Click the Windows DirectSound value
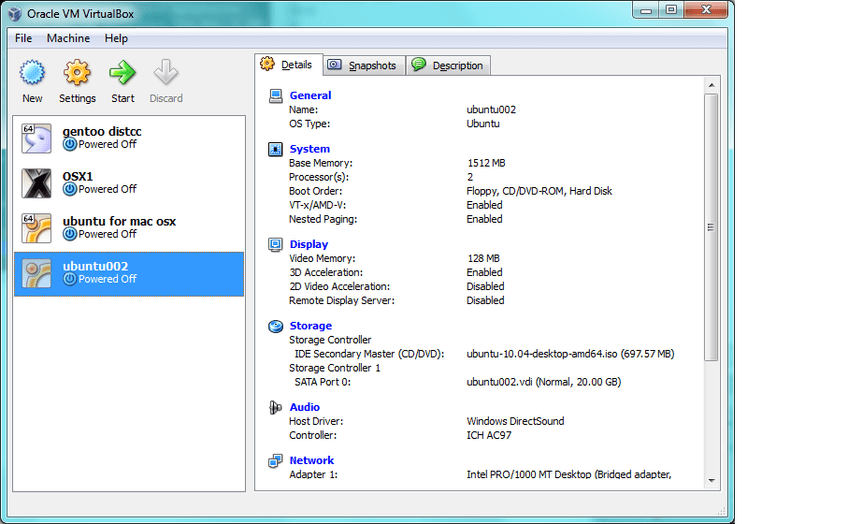The image size is (848, 524). tap(515, 421)
